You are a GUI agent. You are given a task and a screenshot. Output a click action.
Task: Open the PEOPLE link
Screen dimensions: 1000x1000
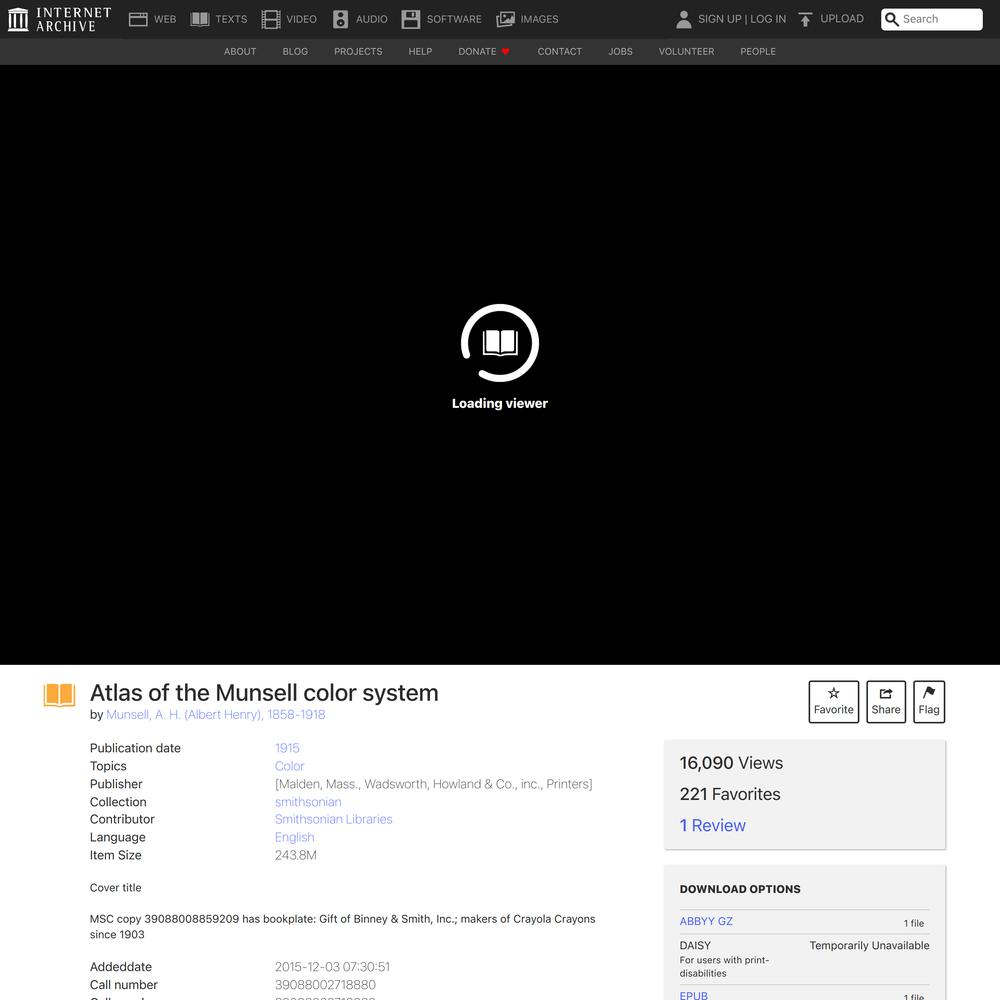click(x=758, y=52)
